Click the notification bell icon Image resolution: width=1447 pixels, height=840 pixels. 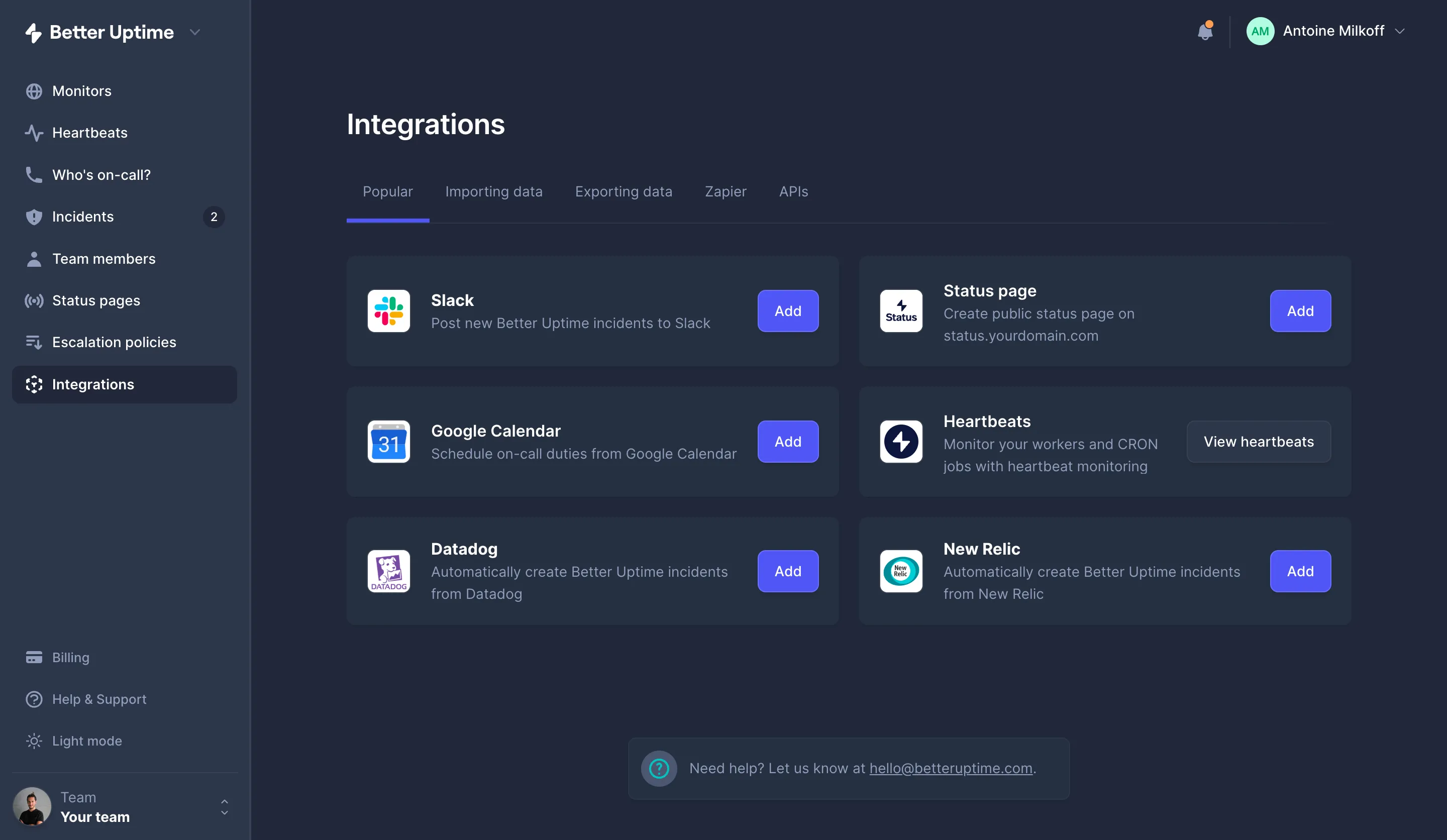click(1205, 31)
